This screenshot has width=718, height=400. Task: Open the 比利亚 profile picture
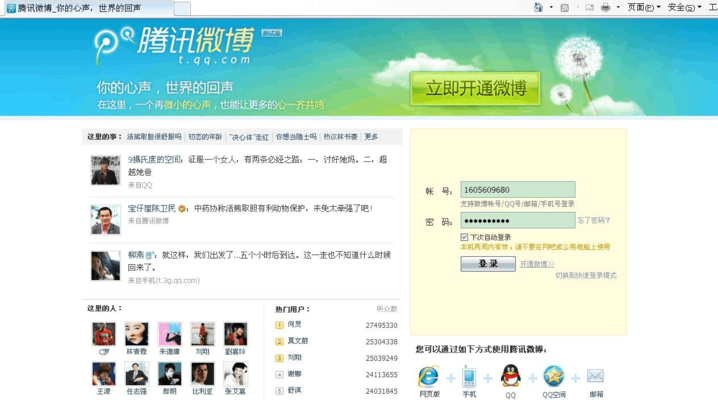pos(202,374)
